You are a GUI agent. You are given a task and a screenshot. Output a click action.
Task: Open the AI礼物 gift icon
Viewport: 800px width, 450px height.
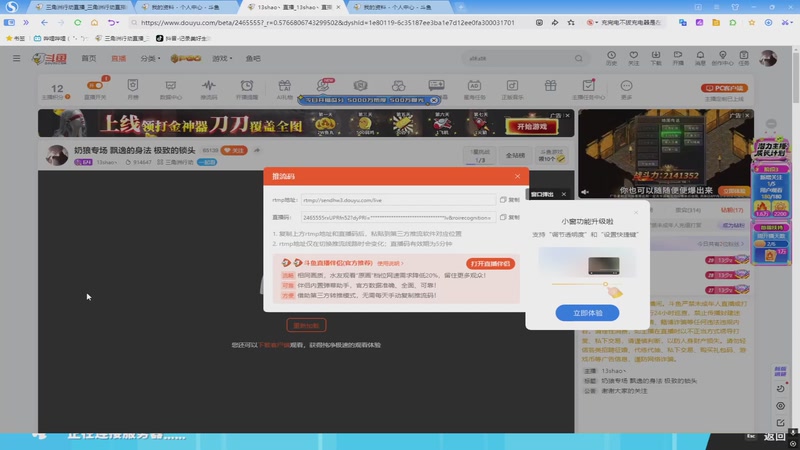click(x=285, y=89)
